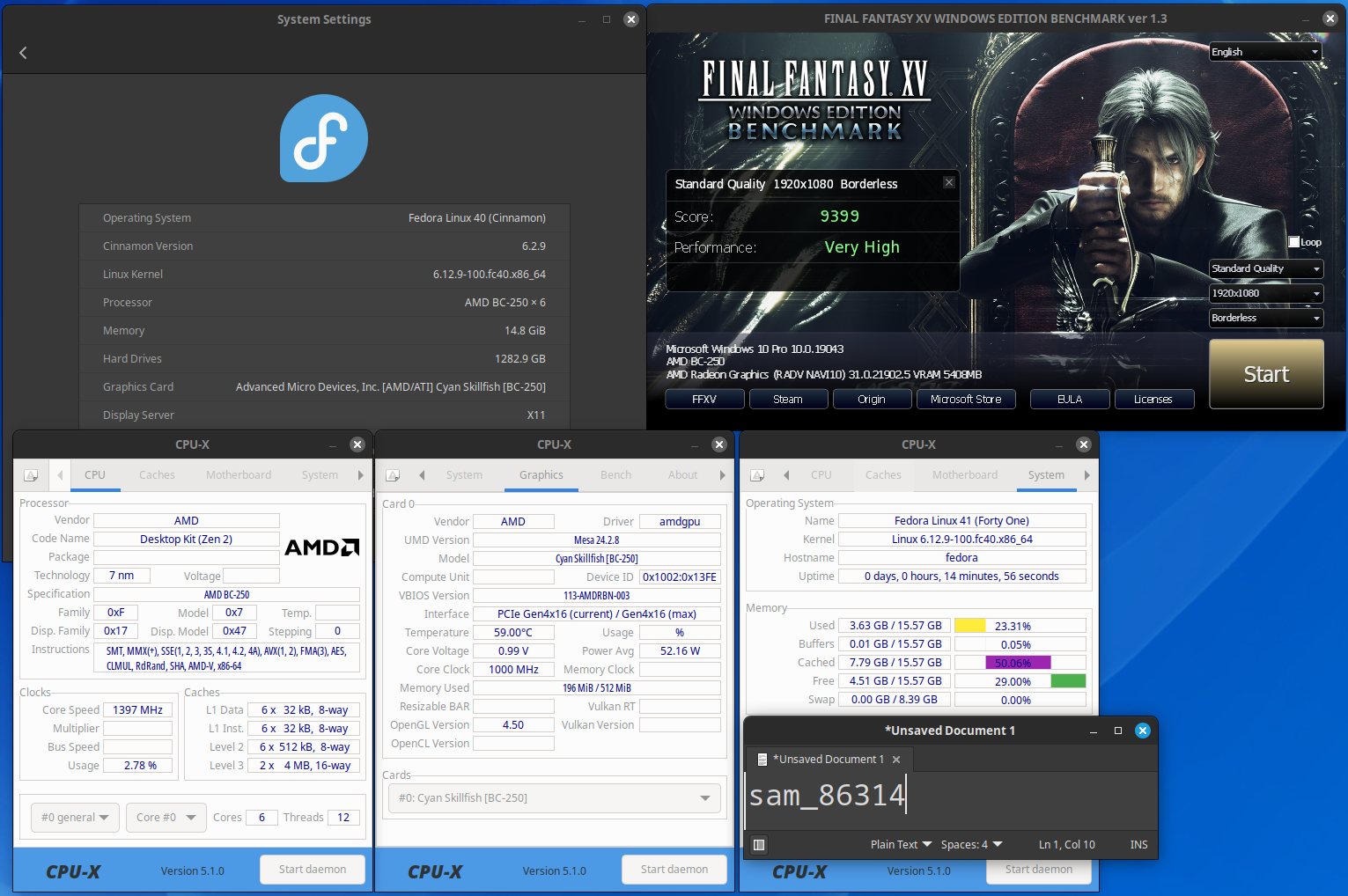Start the Final Fantasy XV benchmark

pyautogui.click(x=1266, y=374)
